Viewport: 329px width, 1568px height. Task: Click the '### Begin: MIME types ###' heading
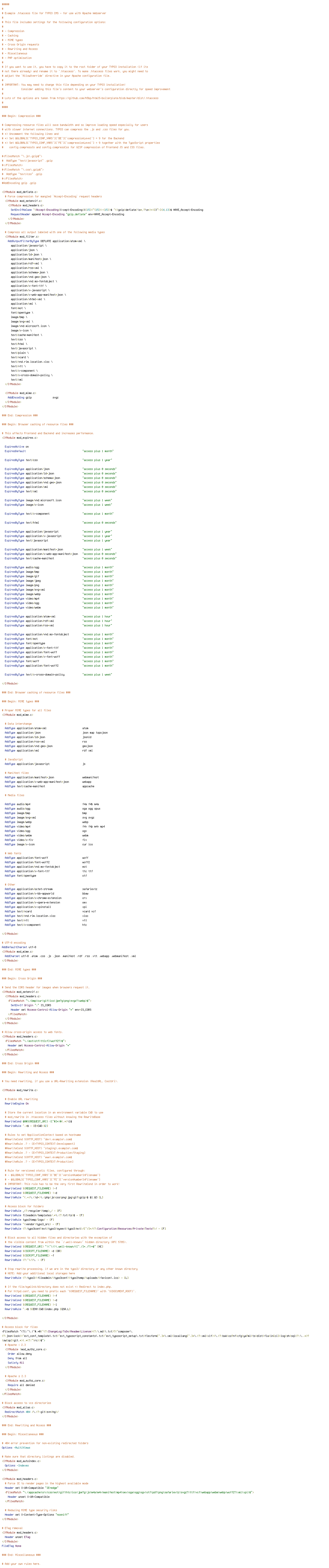pos(21,701)
